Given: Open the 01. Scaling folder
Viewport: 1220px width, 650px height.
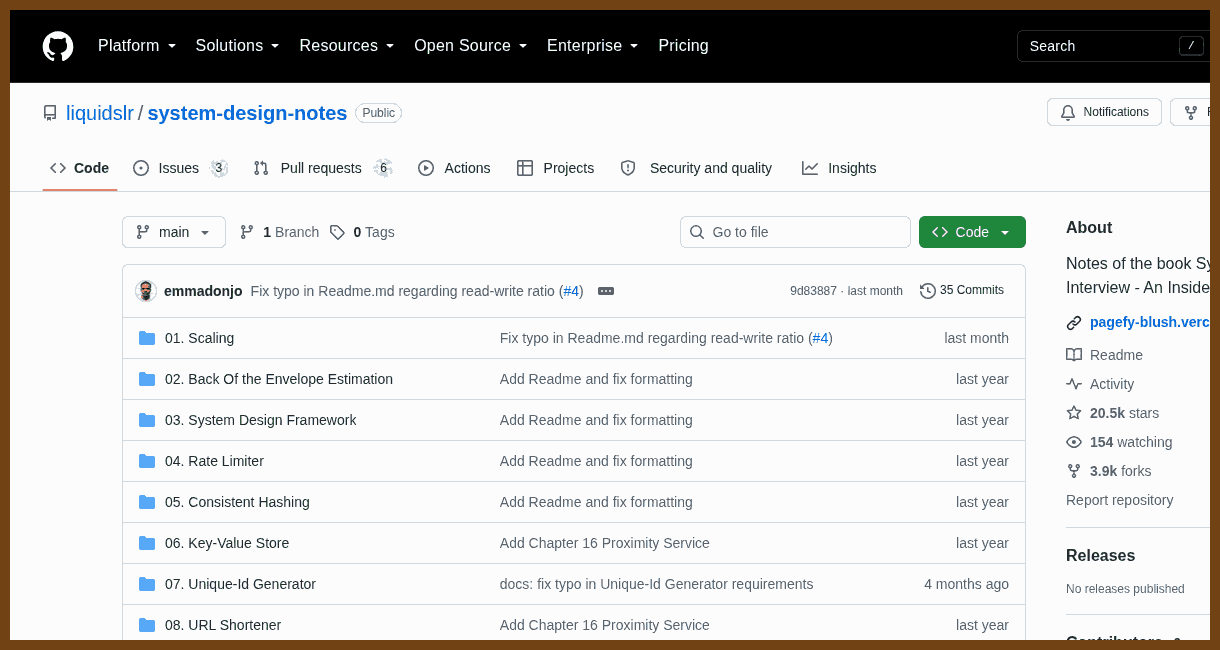Looking at the screenshot, I should click(x=199, y=338).
